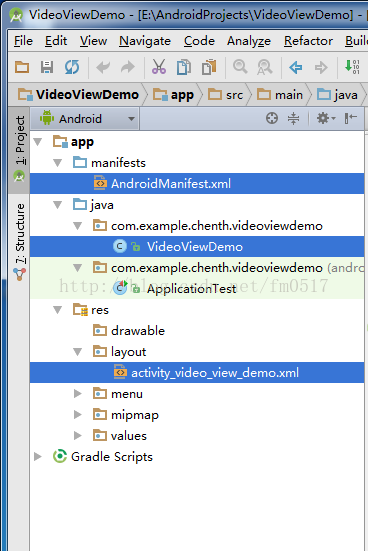Select AndroidManifest.xml file
Viewport: 368px width, 551px height.
click(x=197, y=183)
